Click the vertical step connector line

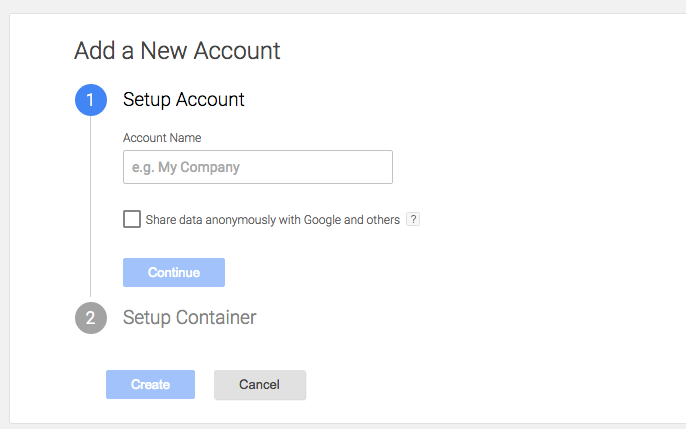pyautogui.click(x=91, y=208)
